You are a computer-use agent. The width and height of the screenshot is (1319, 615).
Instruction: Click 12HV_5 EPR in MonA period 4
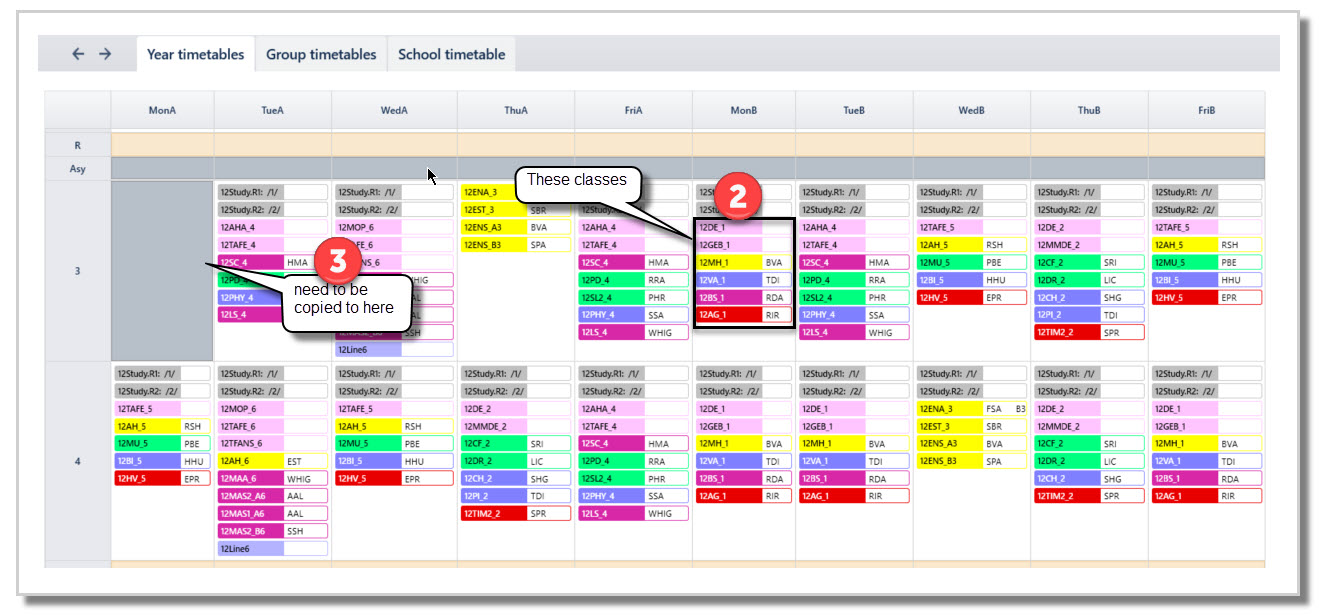pos(162,479)
